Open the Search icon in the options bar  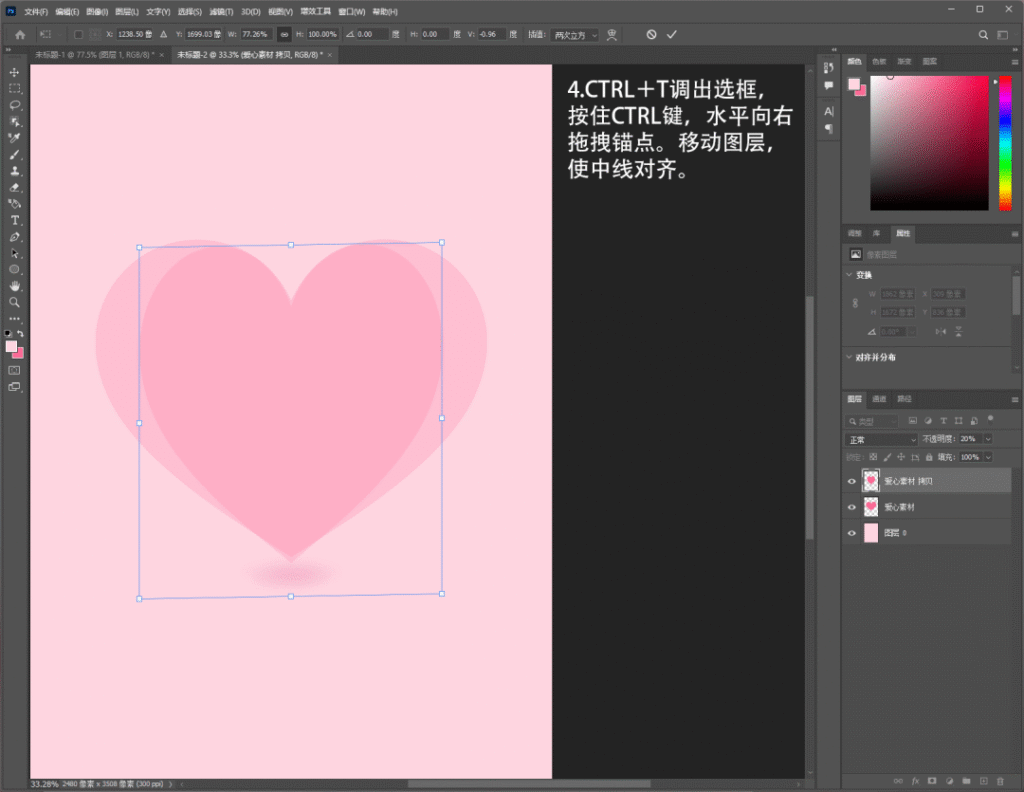pyautogui.click(x=983, y=35)
